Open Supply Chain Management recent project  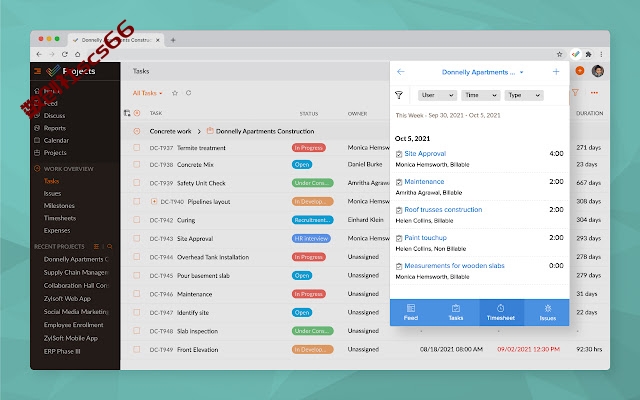[x=76, y=272]
